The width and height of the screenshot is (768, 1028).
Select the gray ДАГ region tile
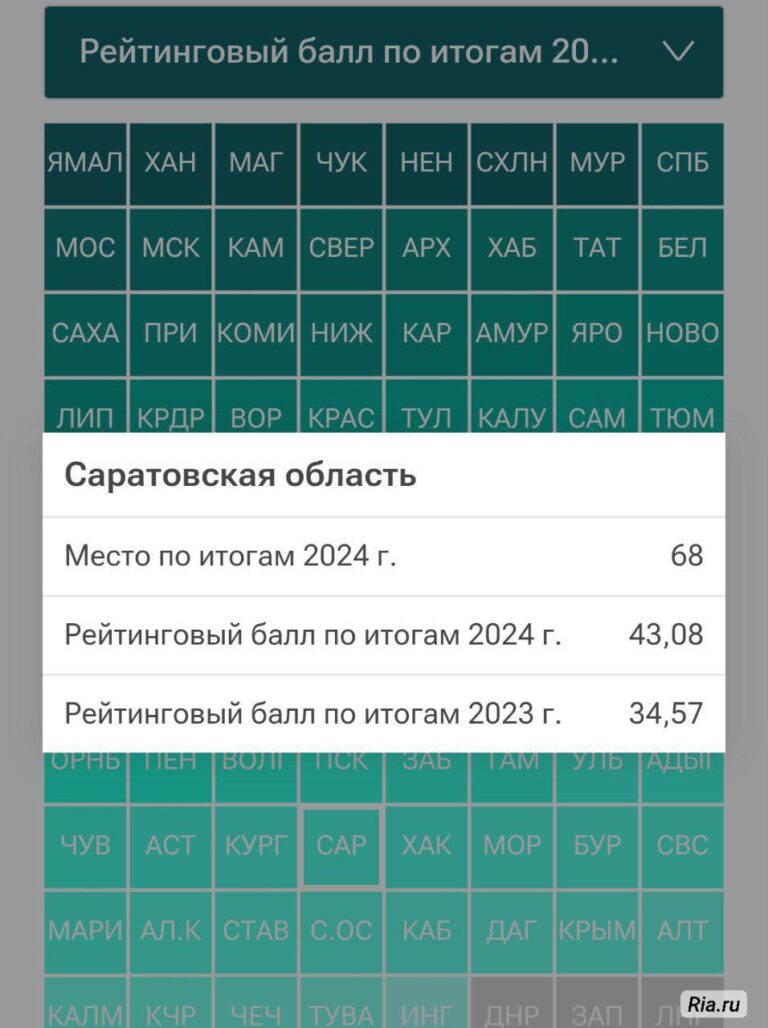(x=512, y=931)
